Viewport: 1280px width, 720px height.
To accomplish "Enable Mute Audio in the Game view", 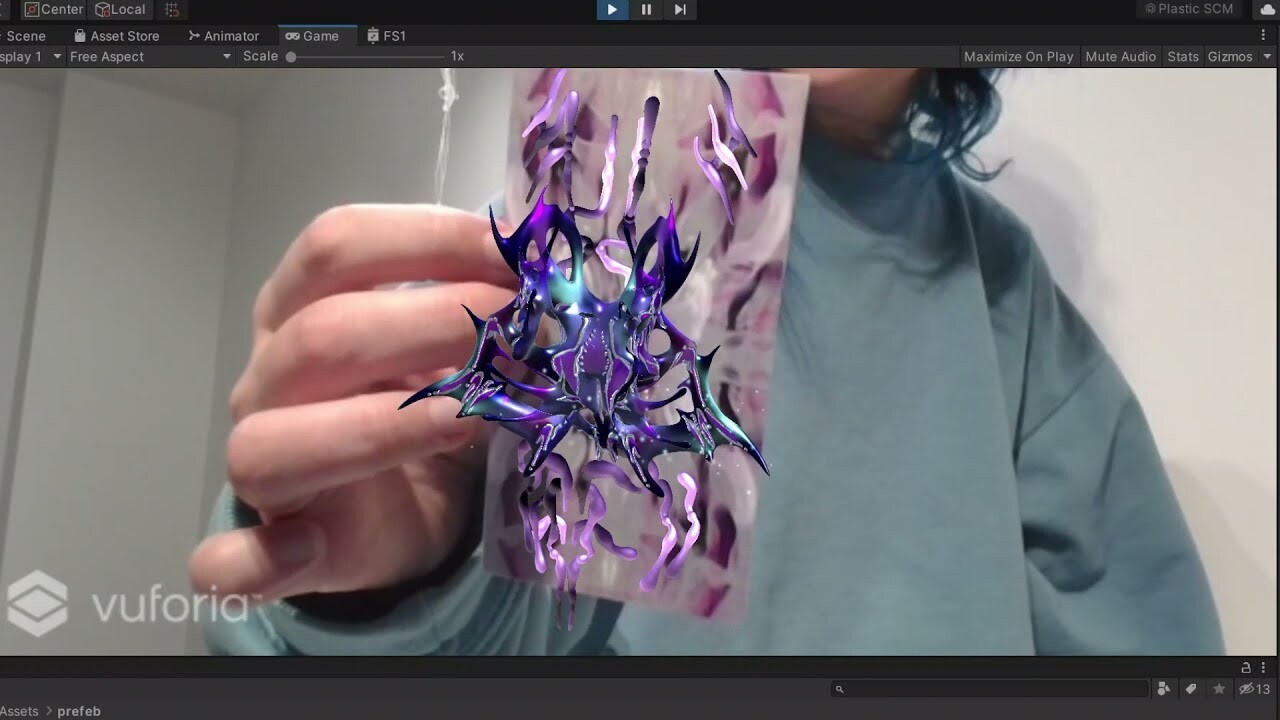I will 1120,56.
